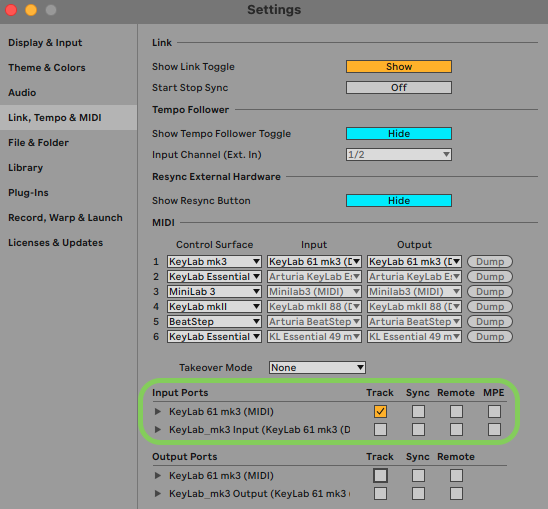
Task: Open row 6 Input KL Essential 49 dropdown
Action: point(314,337)
